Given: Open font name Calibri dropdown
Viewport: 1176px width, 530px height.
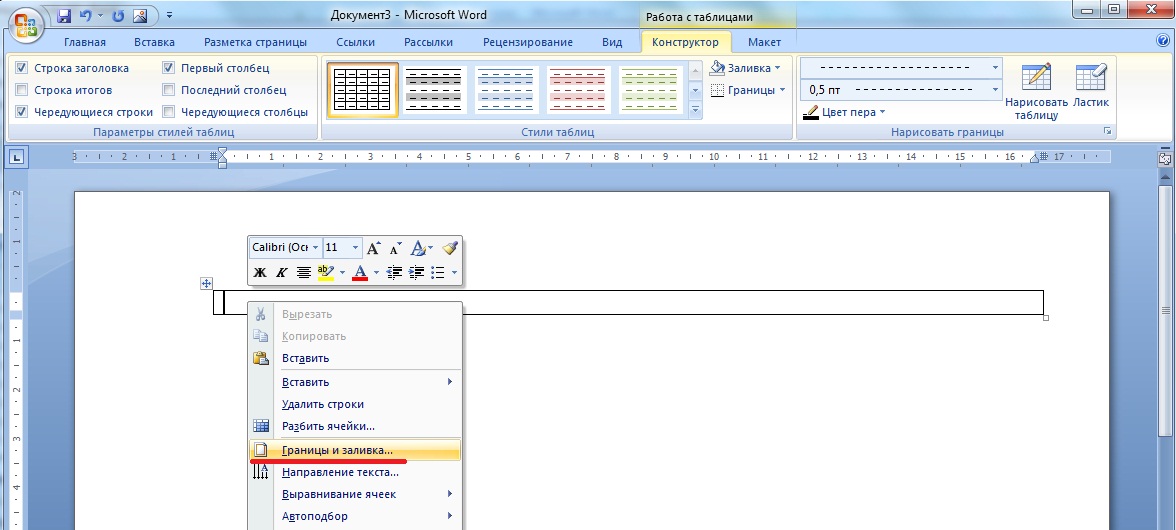Looking at the screenshot, I should 316,247.
